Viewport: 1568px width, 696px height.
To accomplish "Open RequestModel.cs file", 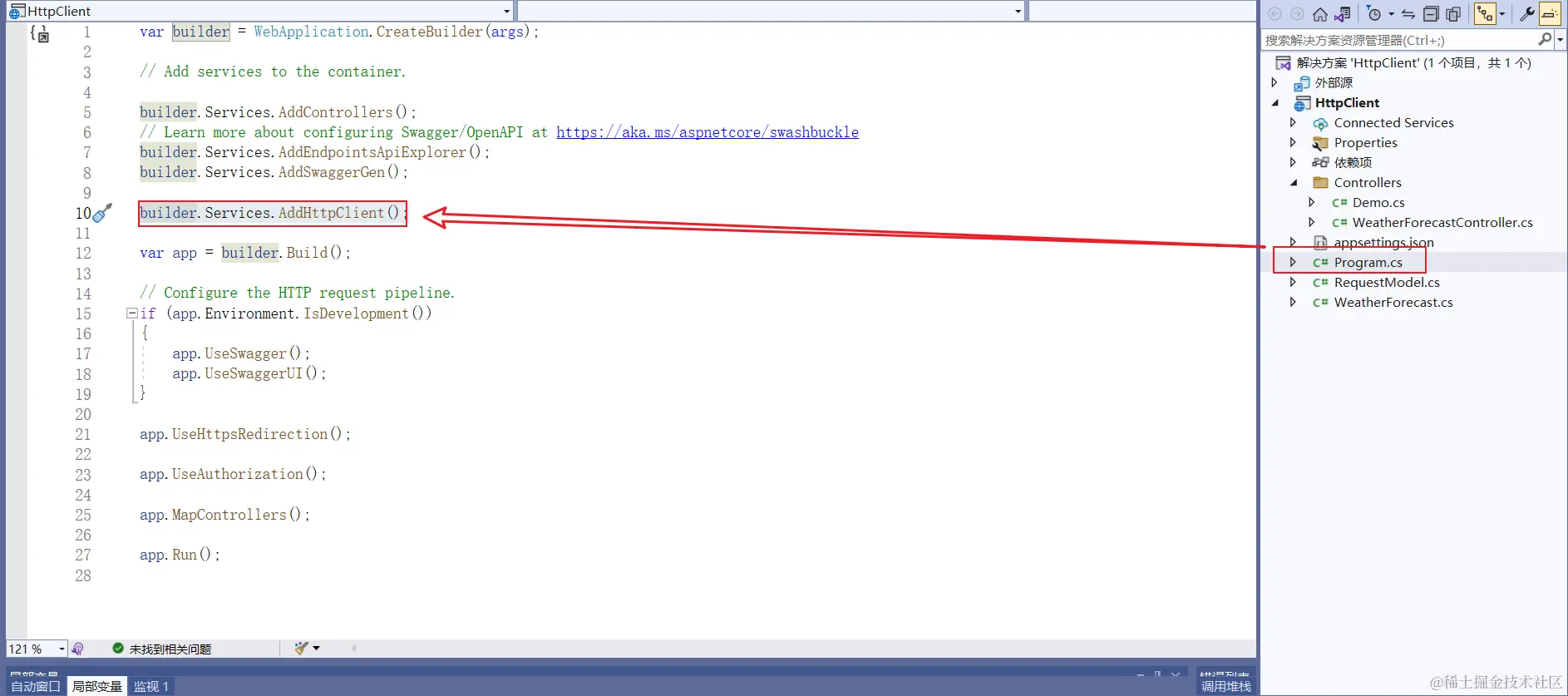I will (x=1387, y=282).
